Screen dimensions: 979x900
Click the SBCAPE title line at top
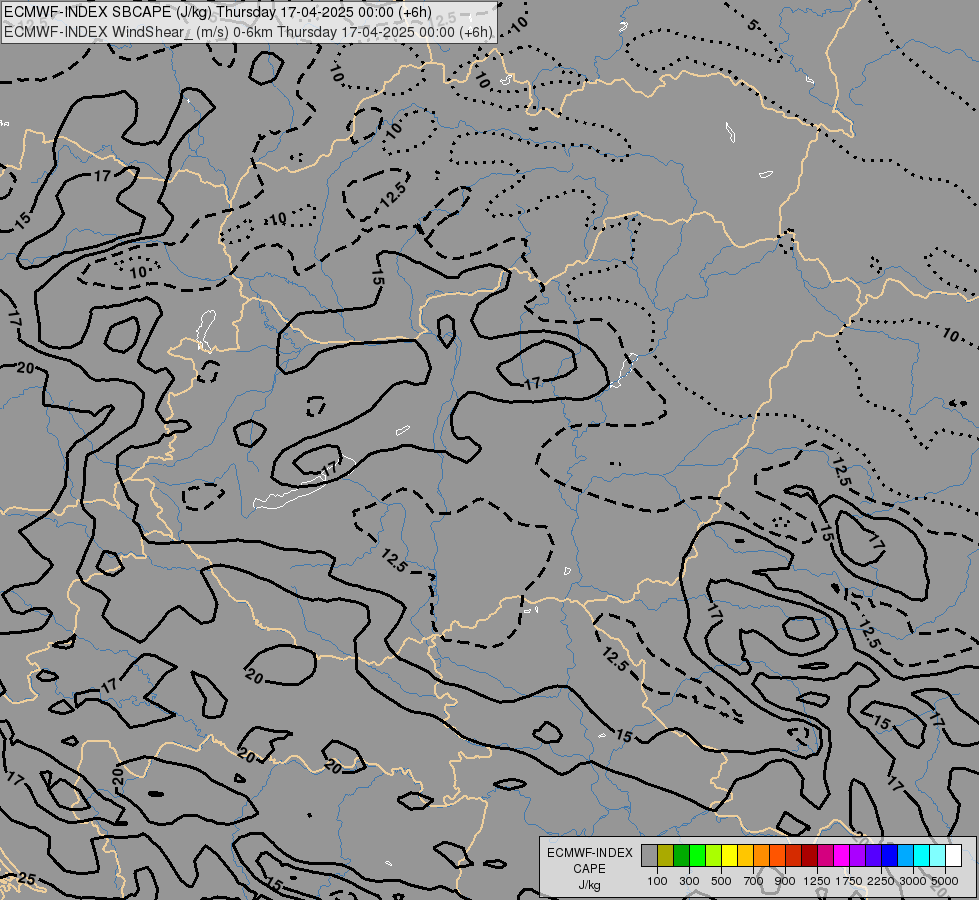(x=218, y=12)
